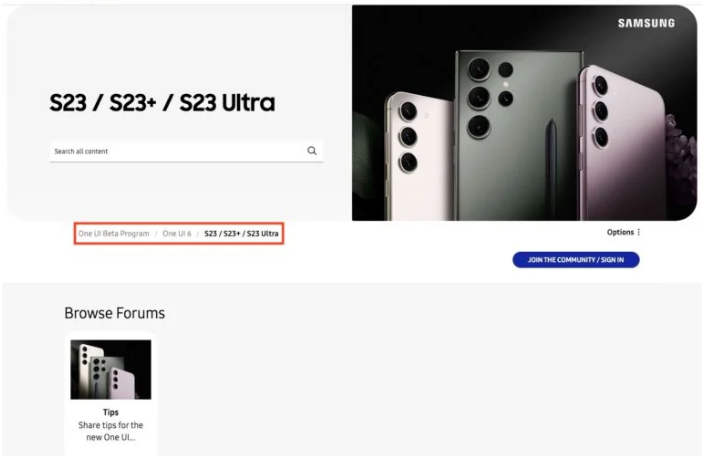Open the Options menu label
The height and width of the screenshot is (456, 702).
(x=620, y=232)
